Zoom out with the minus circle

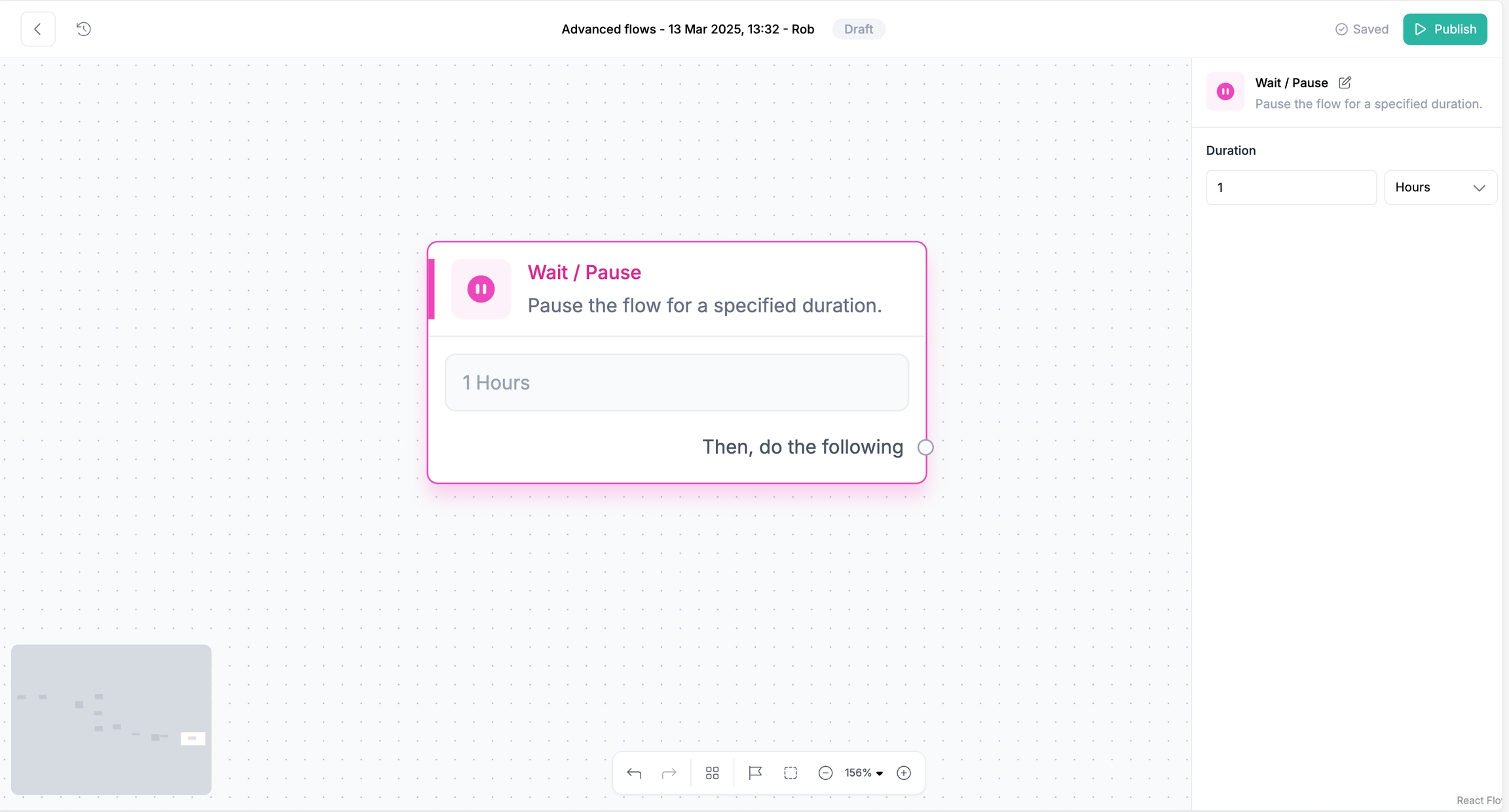click(x=825, y=773)
